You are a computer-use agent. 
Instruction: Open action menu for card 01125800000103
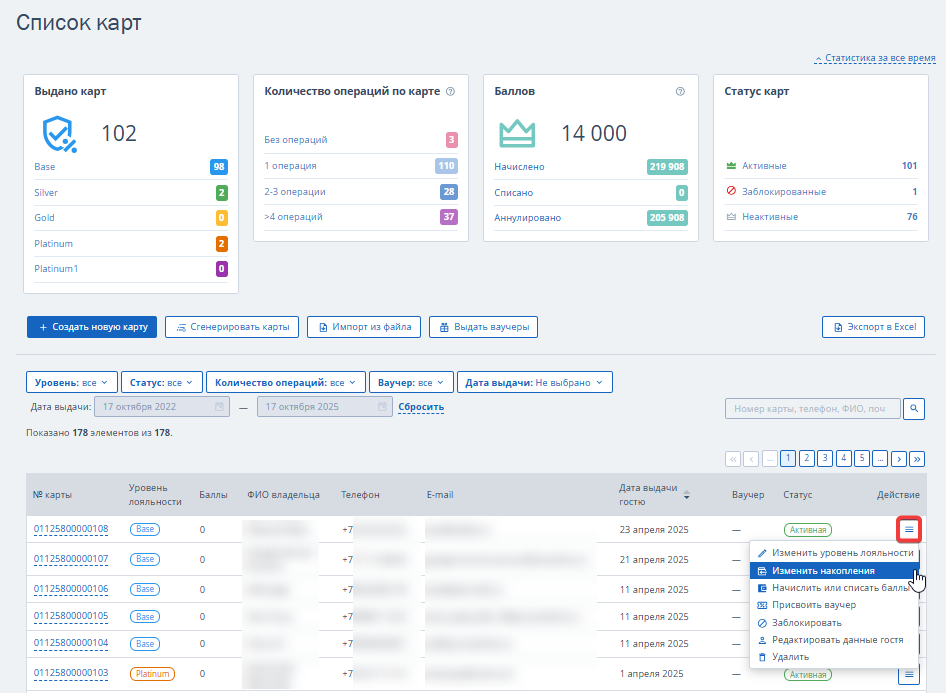[x=909, y=675]
